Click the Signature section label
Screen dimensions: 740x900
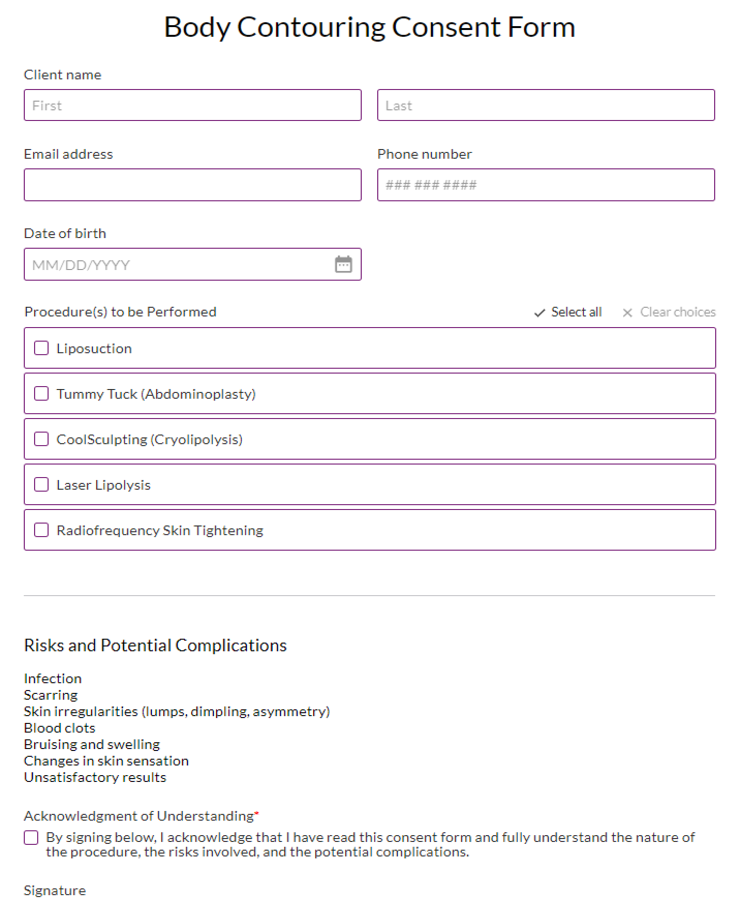pos(54,890)
